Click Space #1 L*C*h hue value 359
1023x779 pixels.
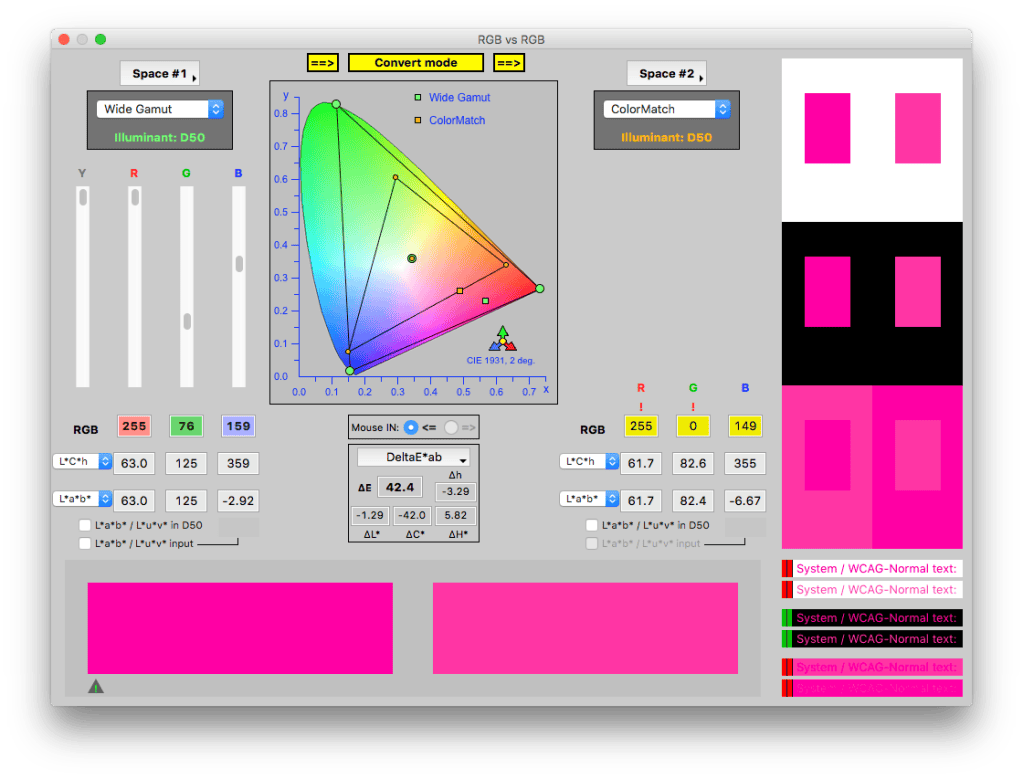point(238,463)
